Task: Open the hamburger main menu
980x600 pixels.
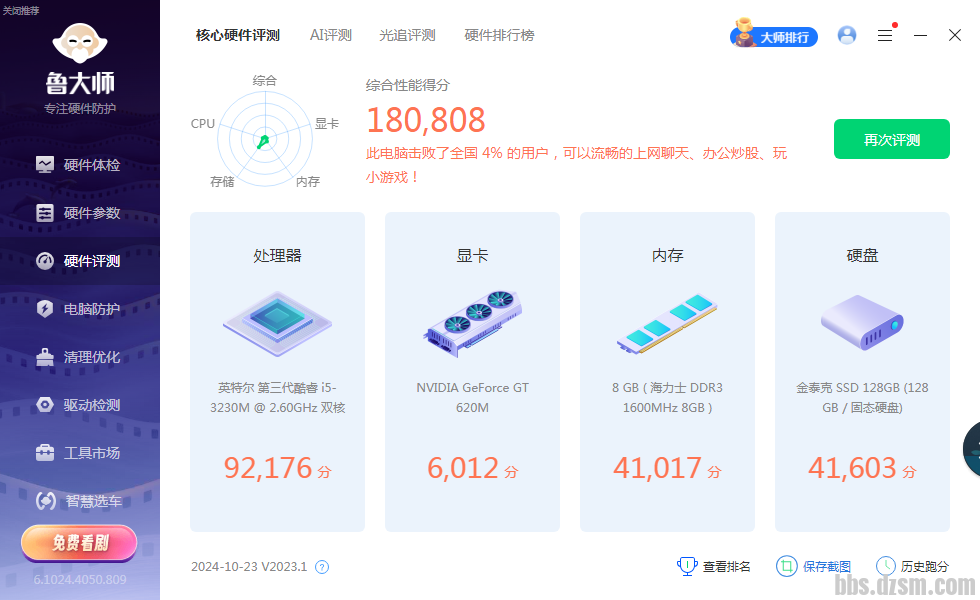Action: click(x=885, y=35)
